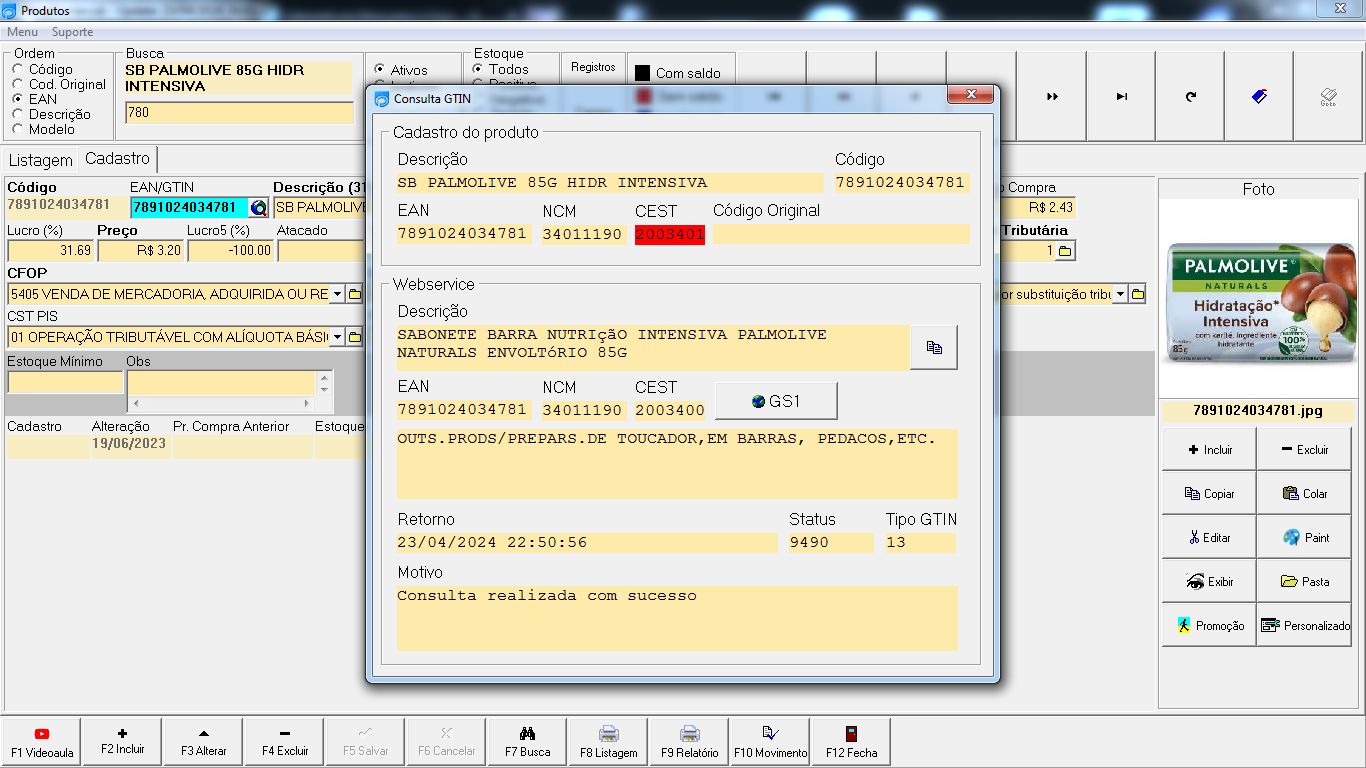This screenshot has height=768, width=1366.
Task: Click photo Incluir button
Action: 1209,450
